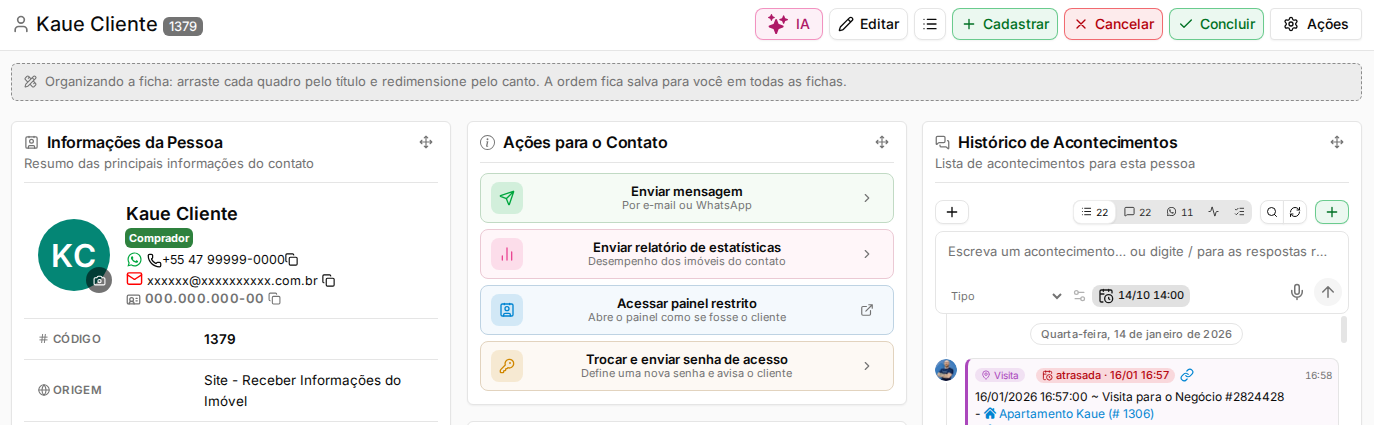
Task: Click the camera icon on the KC avatar
Action: [x=99, y=281]
